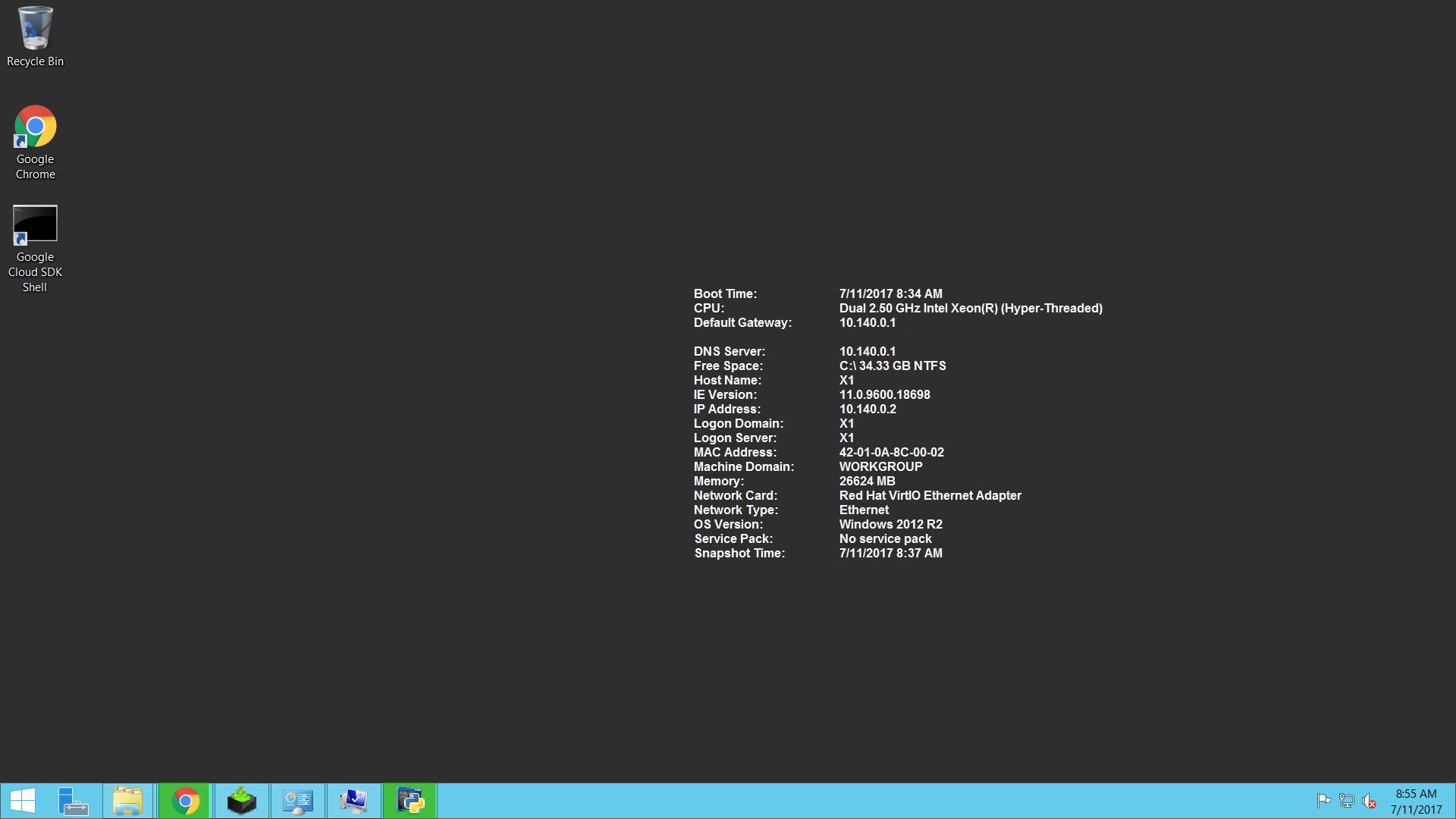Click the Logon Domain label
The width and height of the screenshot is (1456, 819).
[x=739, y=424]
